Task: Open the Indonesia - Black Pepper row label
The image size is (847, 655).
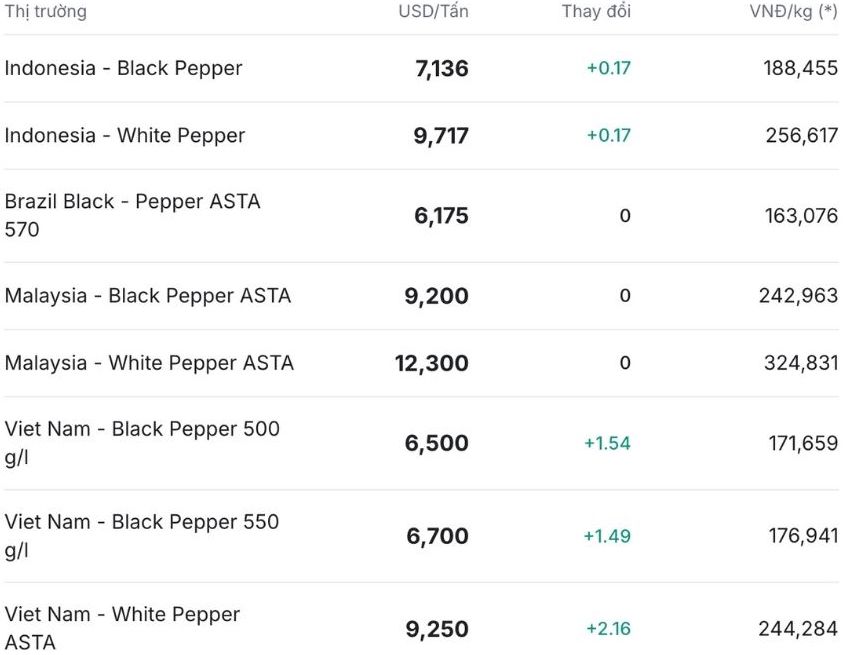Action: (124, 68)
